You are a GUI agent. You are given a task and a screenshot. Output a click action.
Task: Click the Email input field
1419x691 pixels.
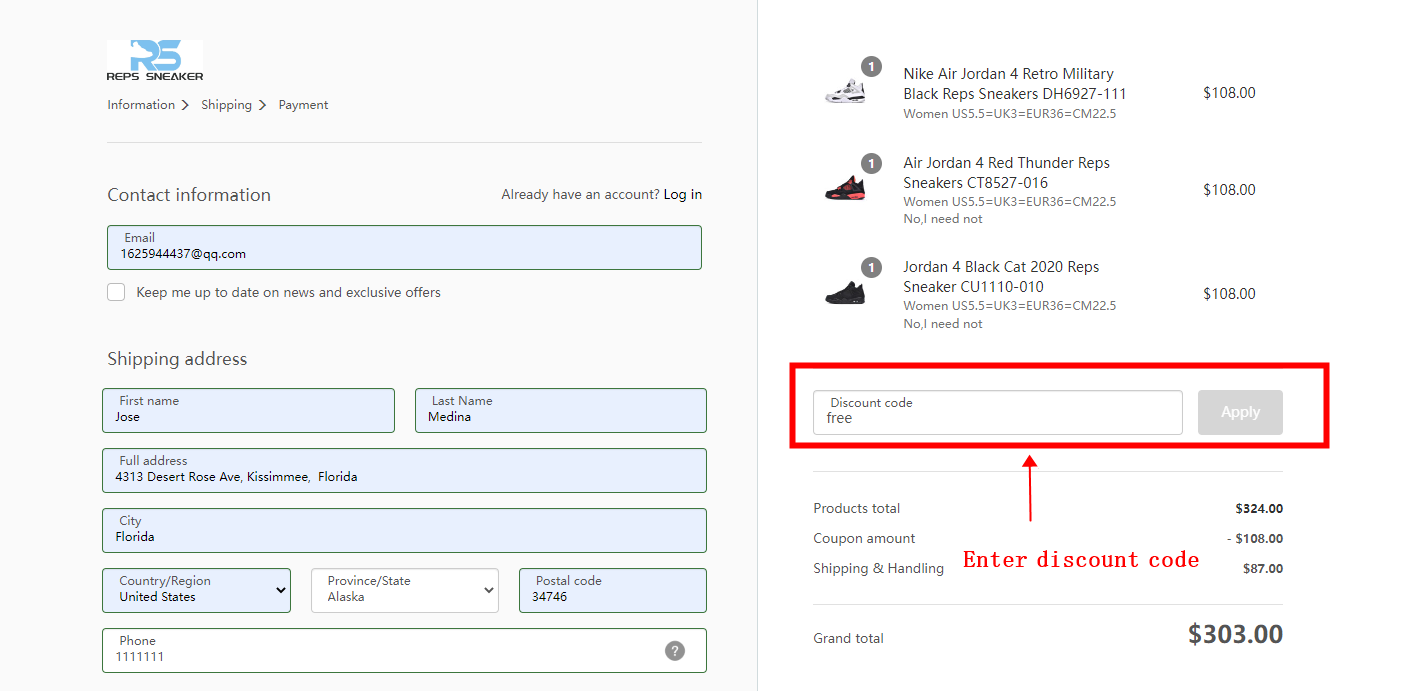click(x=404, y=247)
